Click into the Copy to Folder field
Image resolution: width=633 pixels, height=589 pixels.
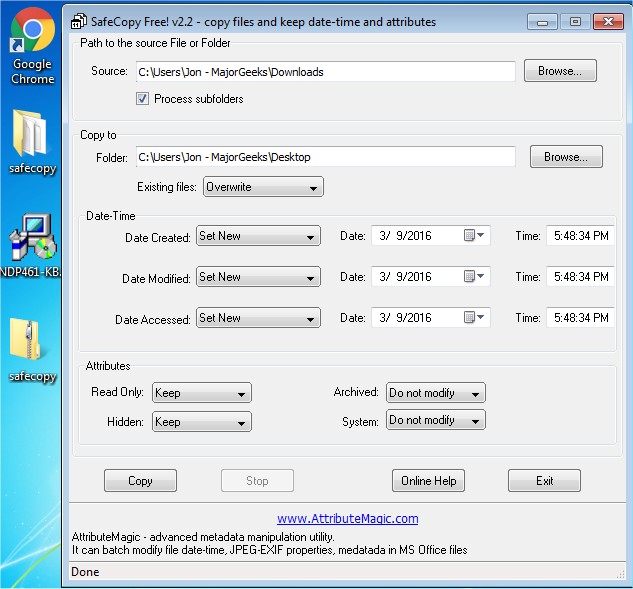(x=326, y=157)
